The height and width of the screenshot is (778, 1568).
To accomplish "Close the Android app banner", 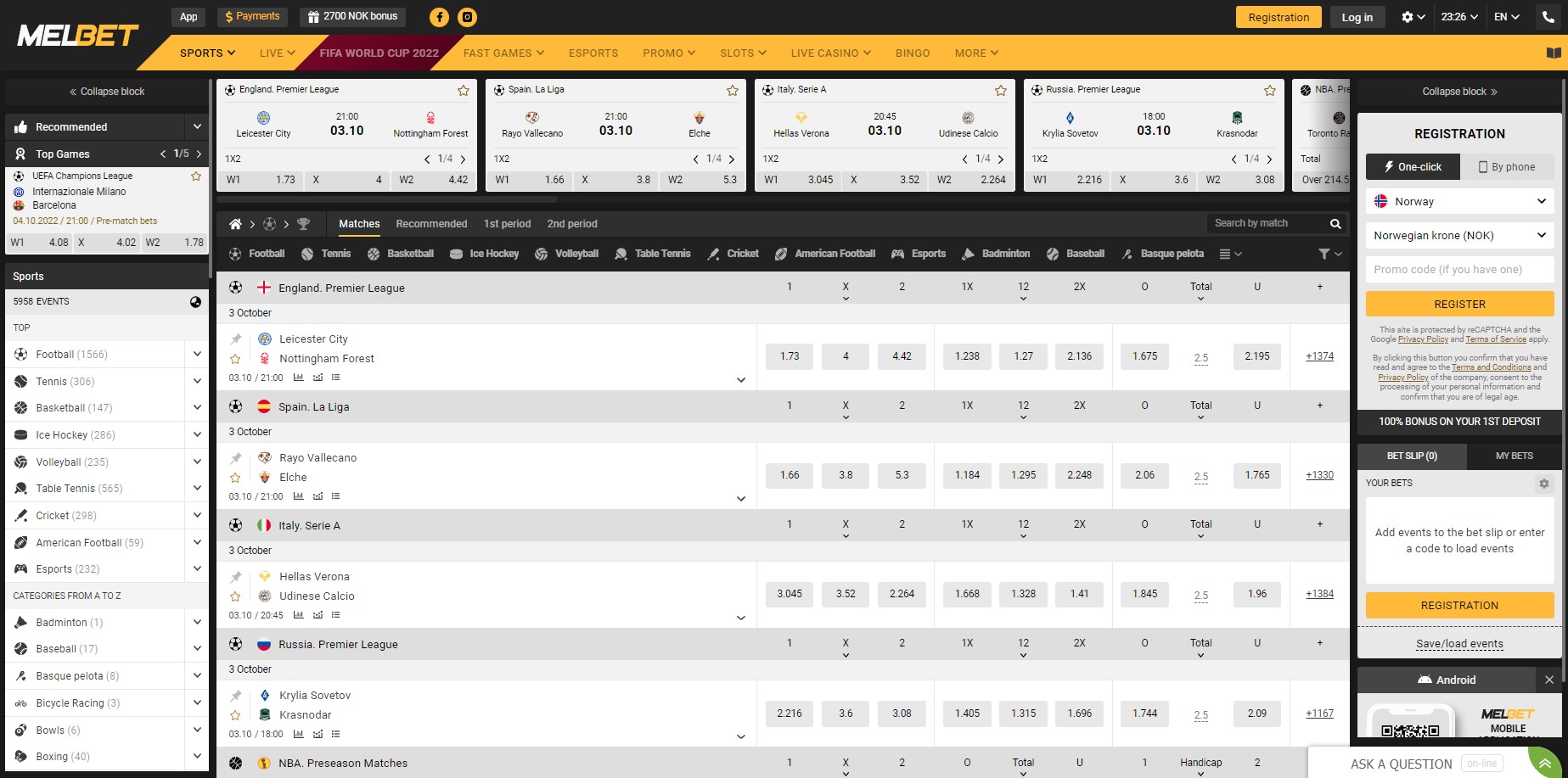I will click(1549, 680).
